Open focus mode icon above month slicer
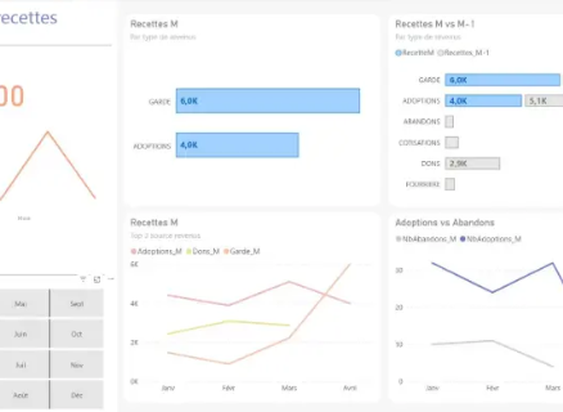 point(97,279)
